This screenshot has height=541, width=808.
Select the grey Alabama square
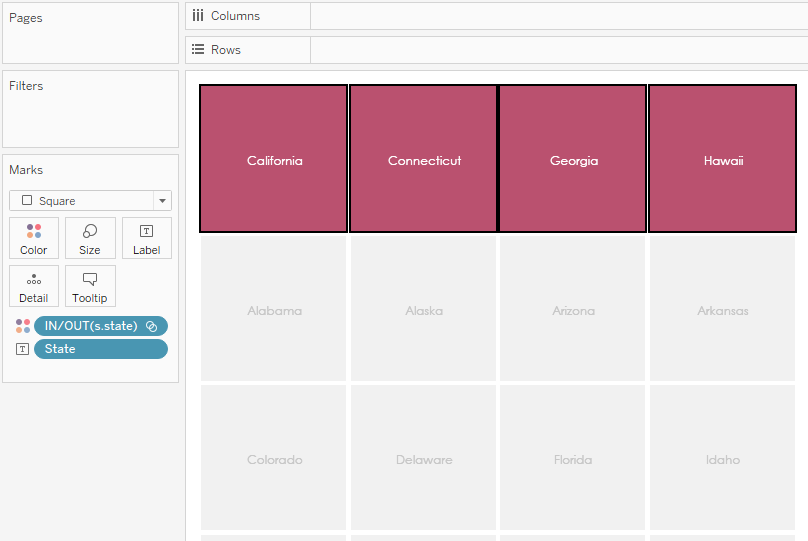pos(274,309)
